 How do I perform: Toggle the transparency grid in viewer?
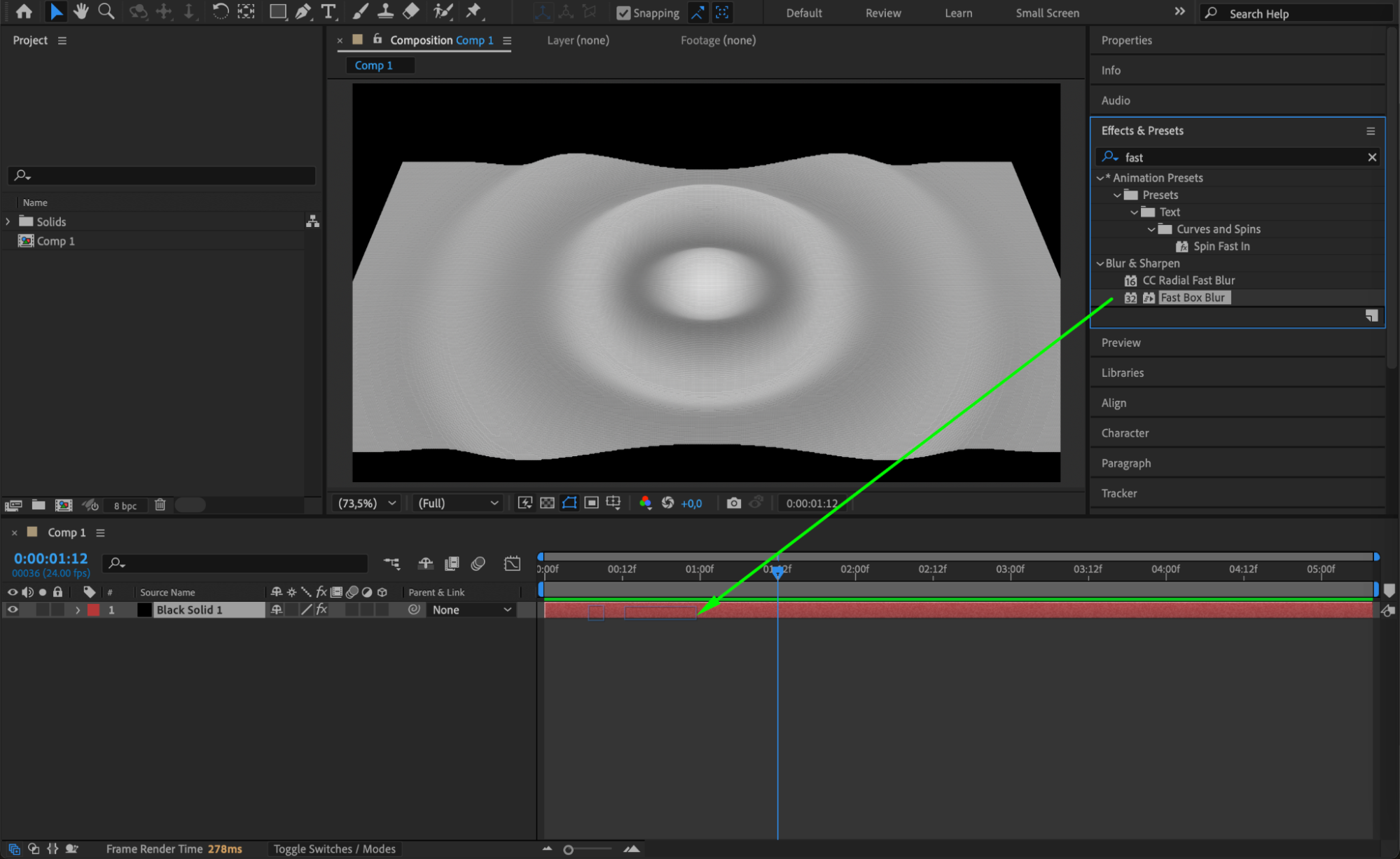pos(547,503)
